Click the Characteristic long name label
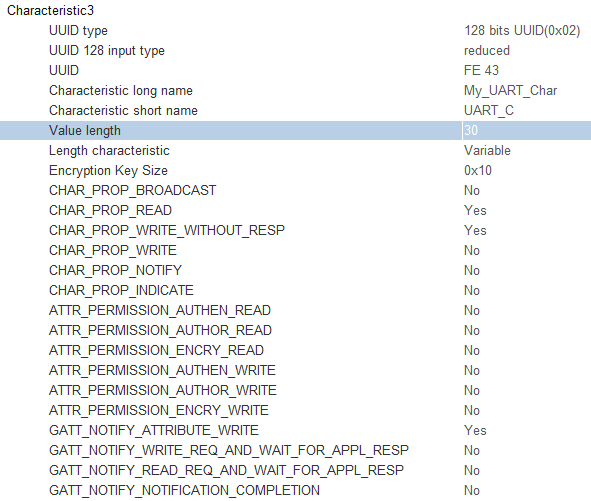The width and height of the screenshot is (591, 501). coord(121,90)
